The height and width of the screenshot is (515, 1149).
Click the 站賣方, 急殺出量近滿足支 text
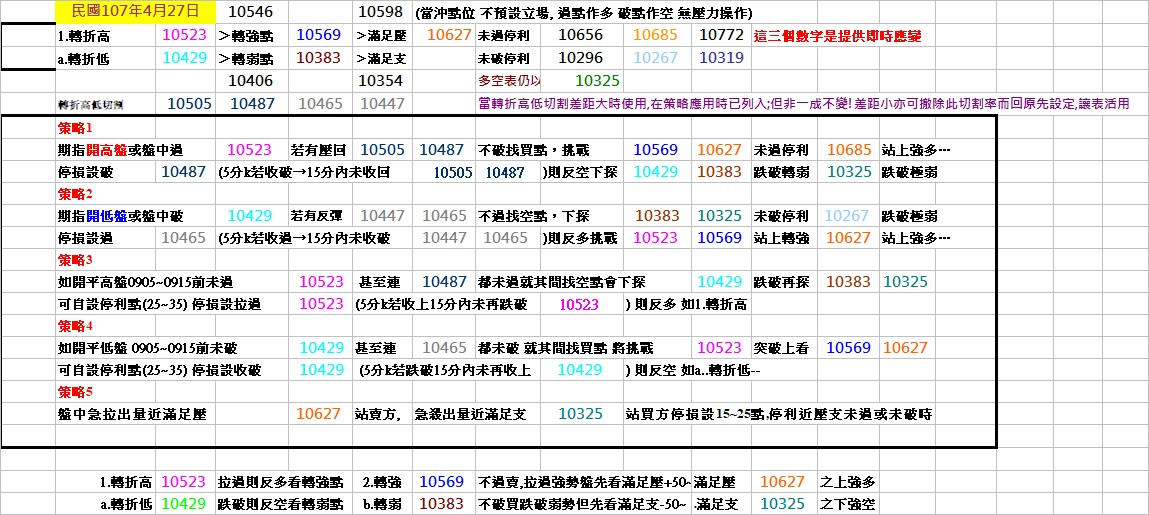[440, 414]
